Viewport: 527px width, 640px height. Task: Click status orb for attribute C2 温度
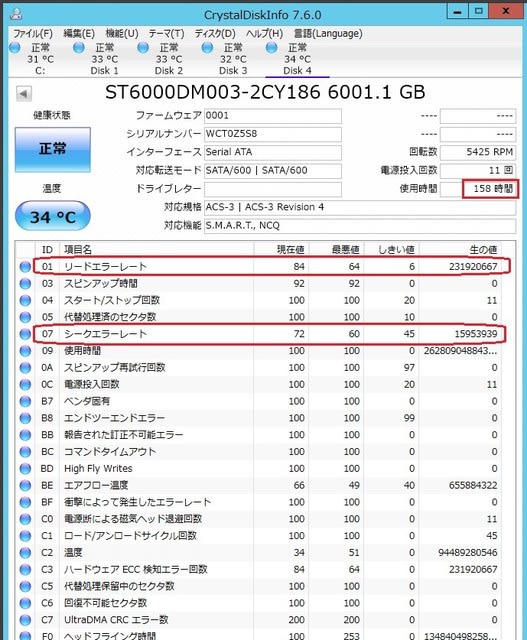click(x=25, y=553)
